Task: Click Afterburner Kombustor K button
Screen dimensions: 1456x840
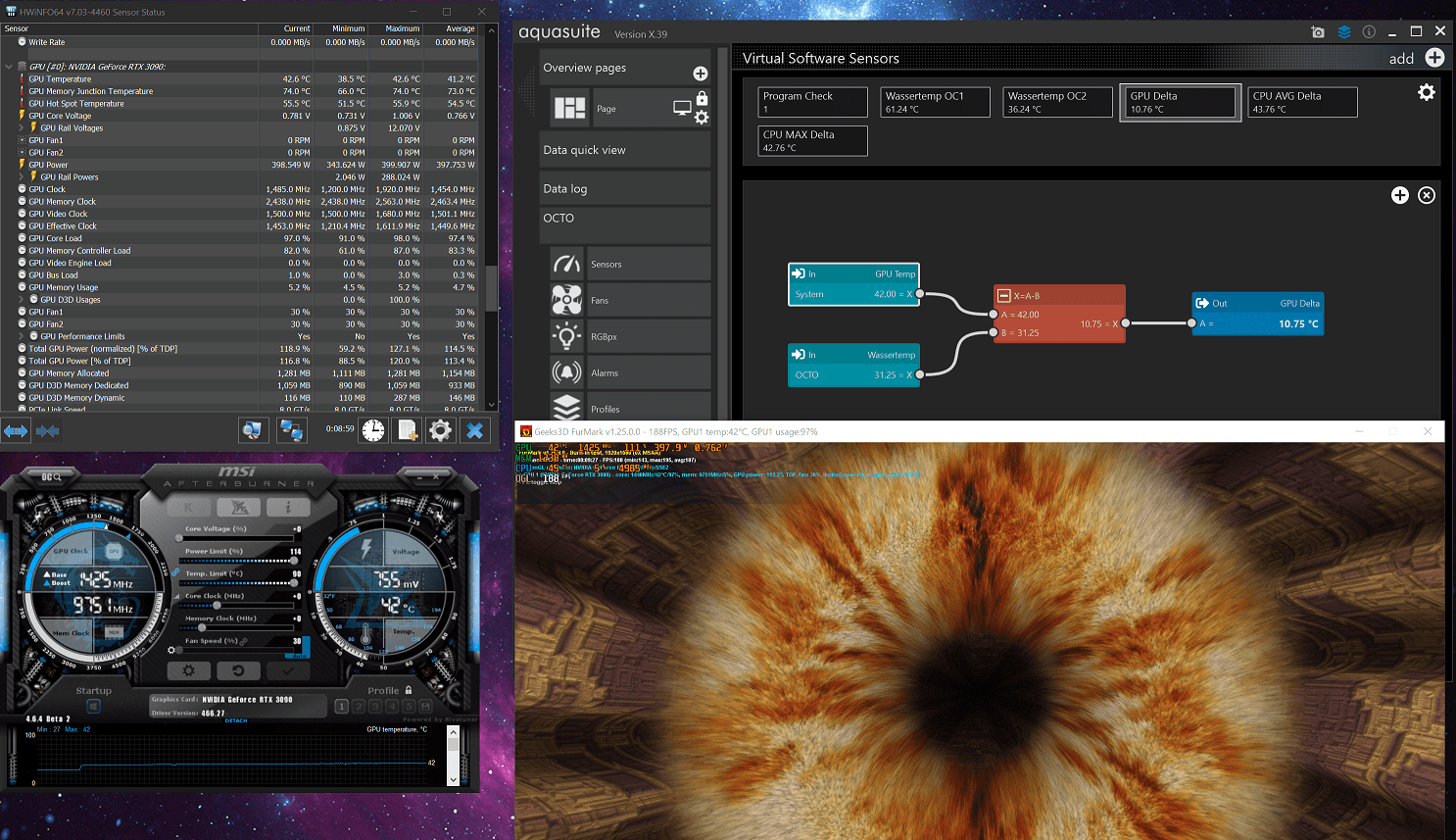Action: click(x=189, y=507)
